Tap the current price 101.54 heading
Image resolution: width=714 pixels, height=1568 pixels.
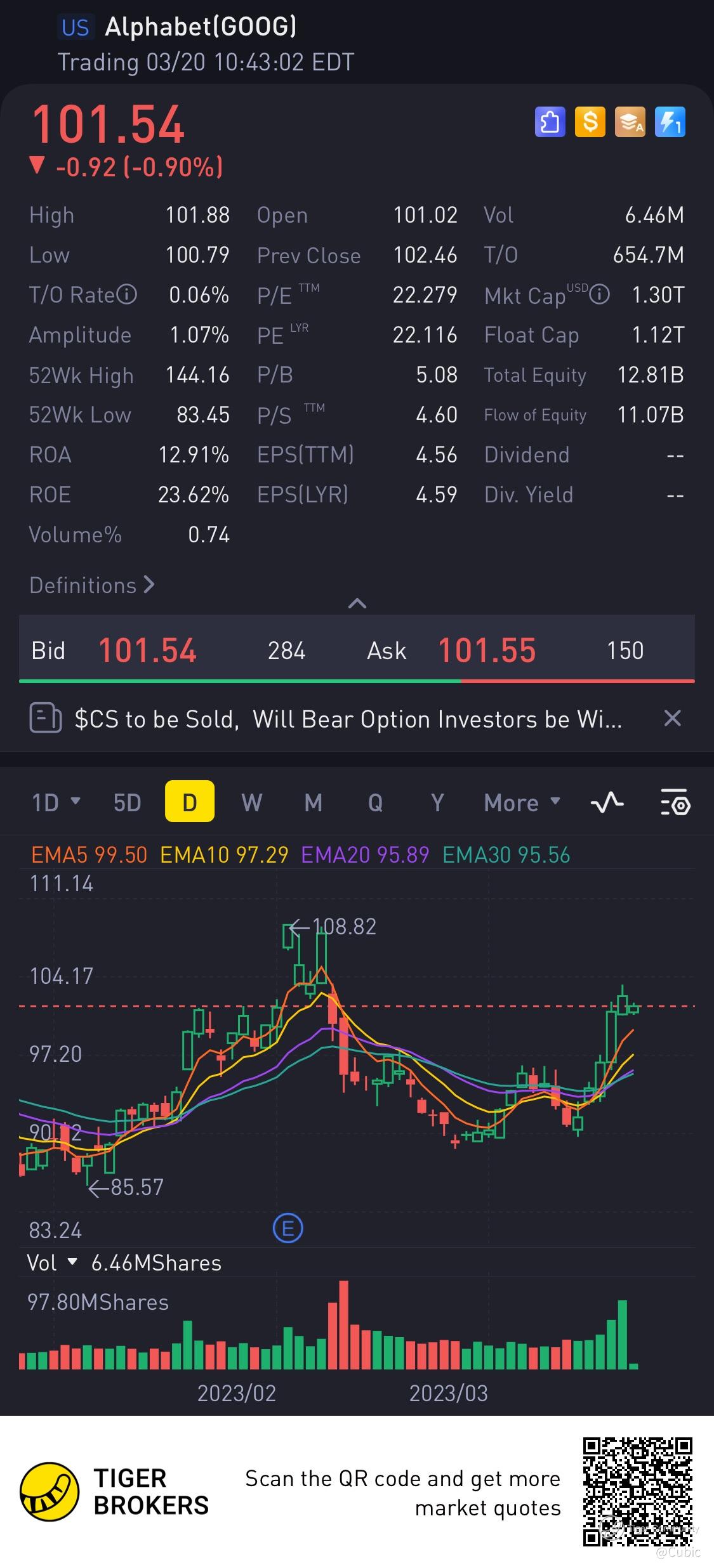point(108,124)
